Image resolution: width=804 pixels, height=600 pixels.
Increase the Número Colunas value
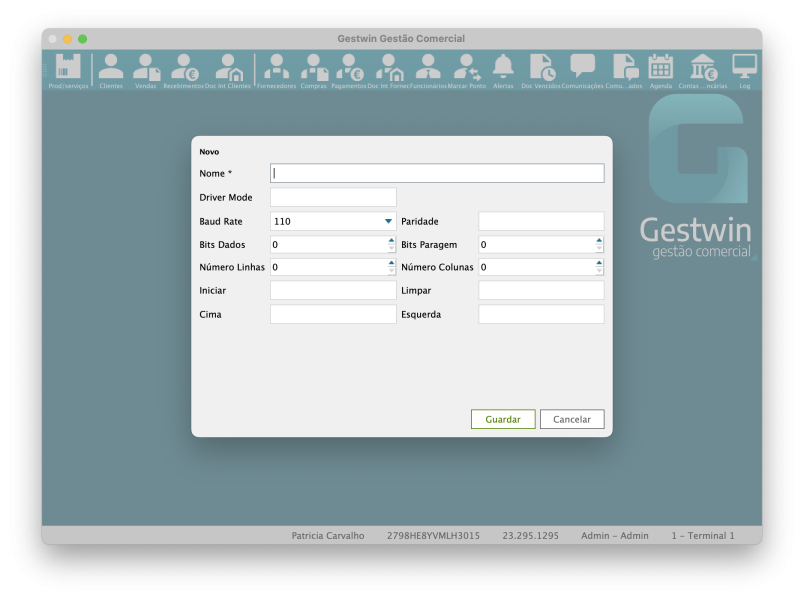599,263
